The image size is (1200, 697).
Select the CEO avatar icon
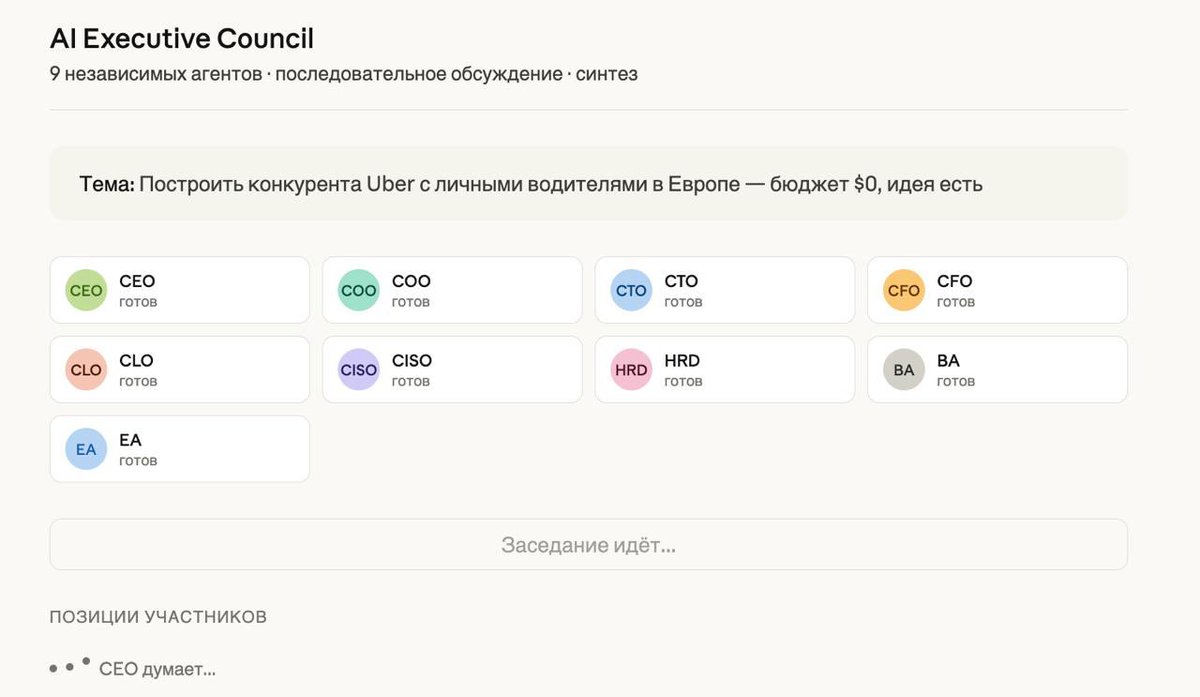pyautogui.click(x=85, y=290)
